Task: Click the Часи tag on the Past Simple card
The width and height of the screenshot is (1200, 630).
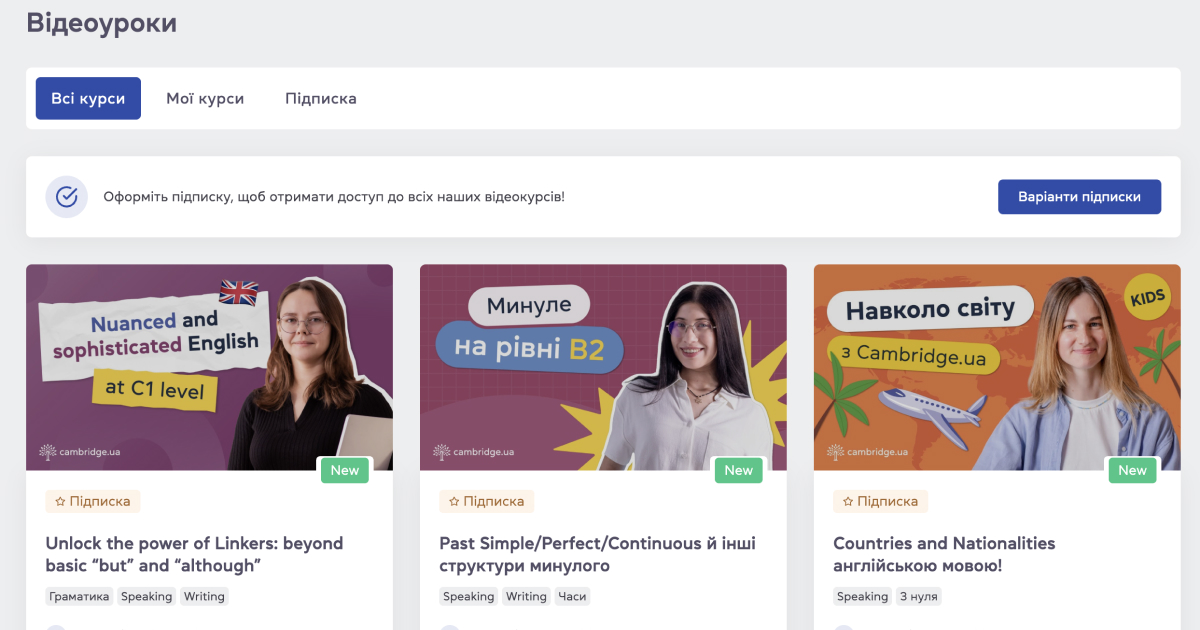Action: [x=574, y=596]
